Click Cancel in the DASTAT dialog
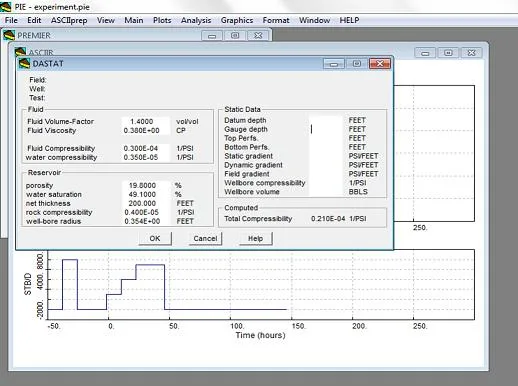Screen dimensions: 518x386 point(205,238)
